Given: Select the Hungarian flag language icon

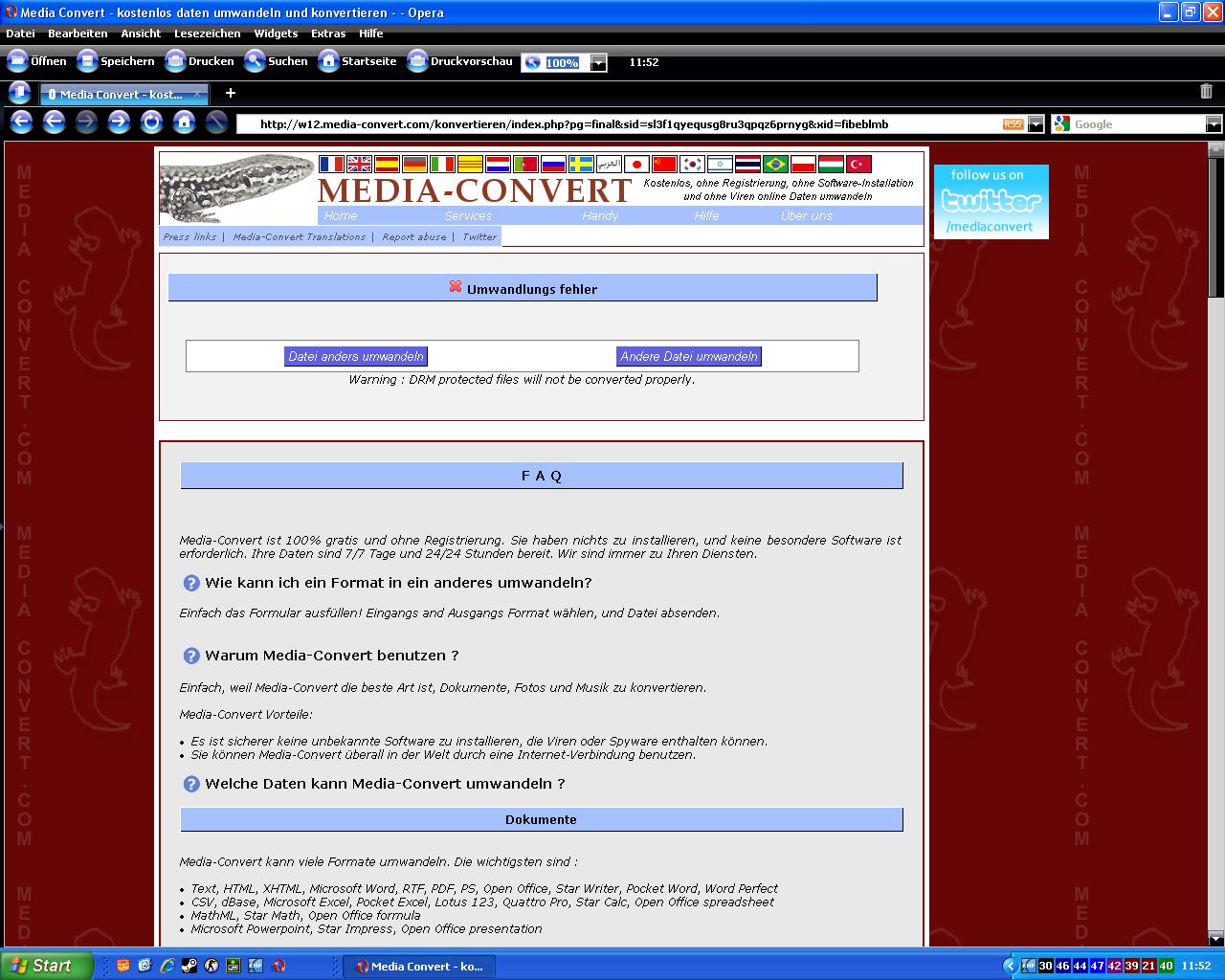Looking at the screenshot, I should (x=831, y=165).
